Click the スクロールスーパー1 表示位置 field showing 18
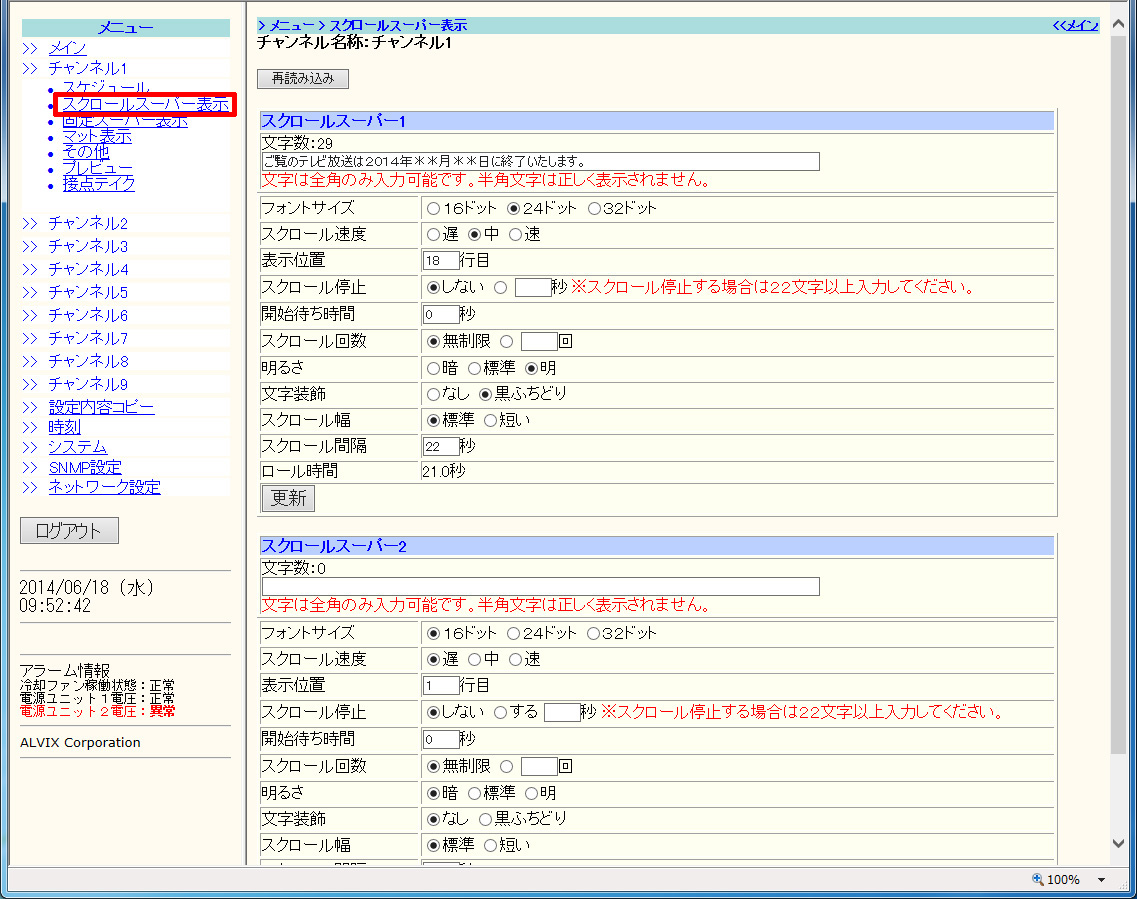 click(x=441, y=260)
